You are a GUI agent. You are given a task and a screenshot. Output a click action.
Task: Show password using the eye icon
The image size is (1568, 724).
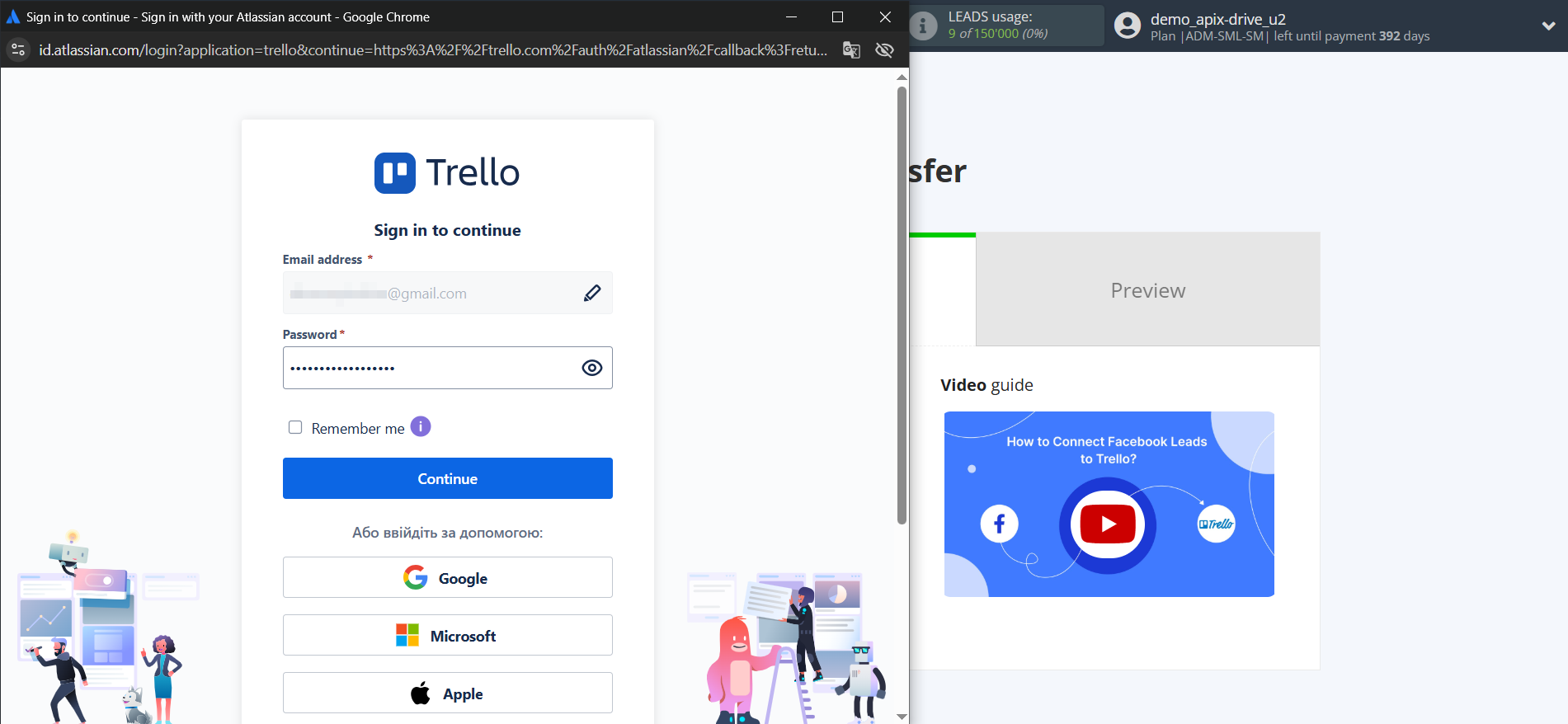(592, 368)
